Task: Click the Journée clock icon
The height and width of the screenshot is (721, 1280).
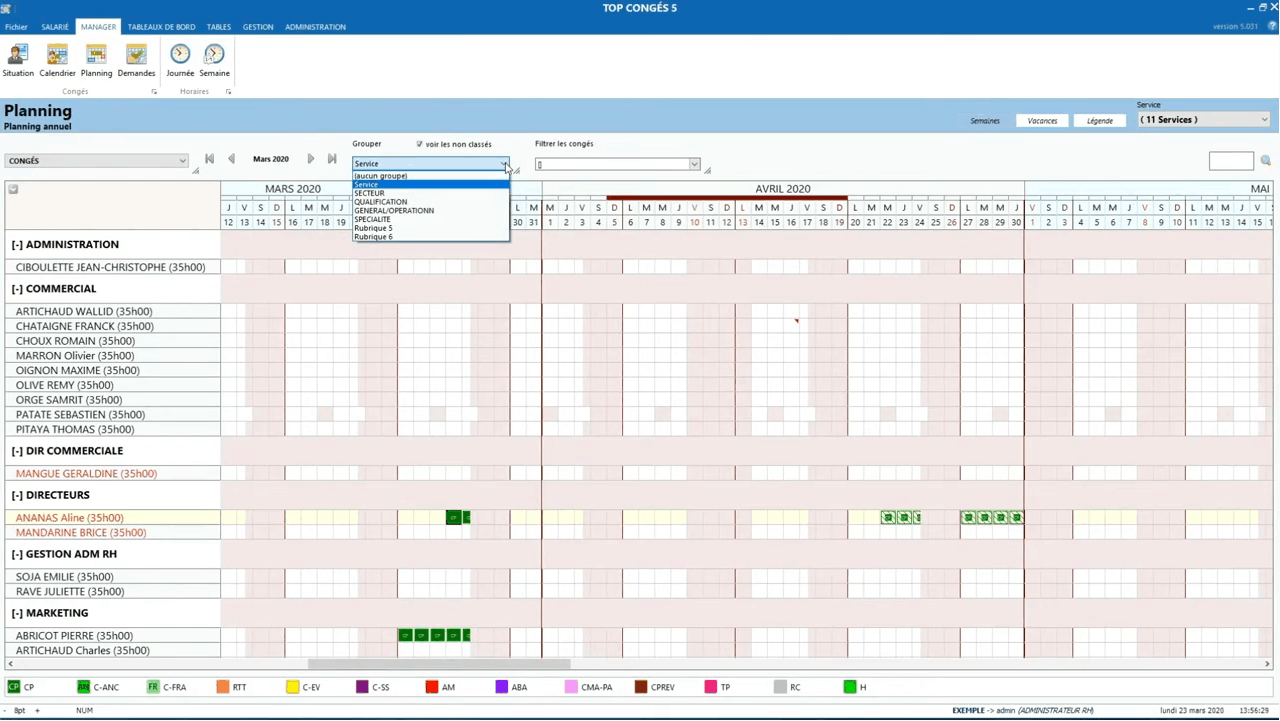Action: pyautogui.click(x=180, y=55)
